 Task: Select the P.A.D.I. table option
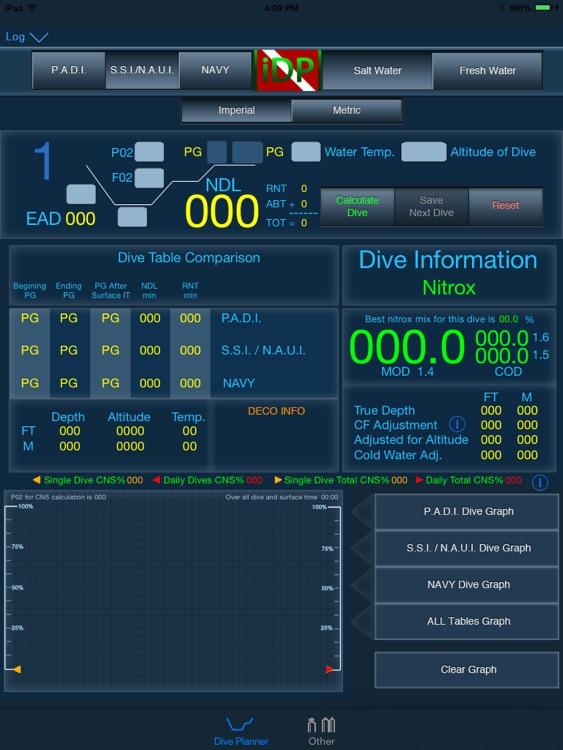click(x=68, y=70)
